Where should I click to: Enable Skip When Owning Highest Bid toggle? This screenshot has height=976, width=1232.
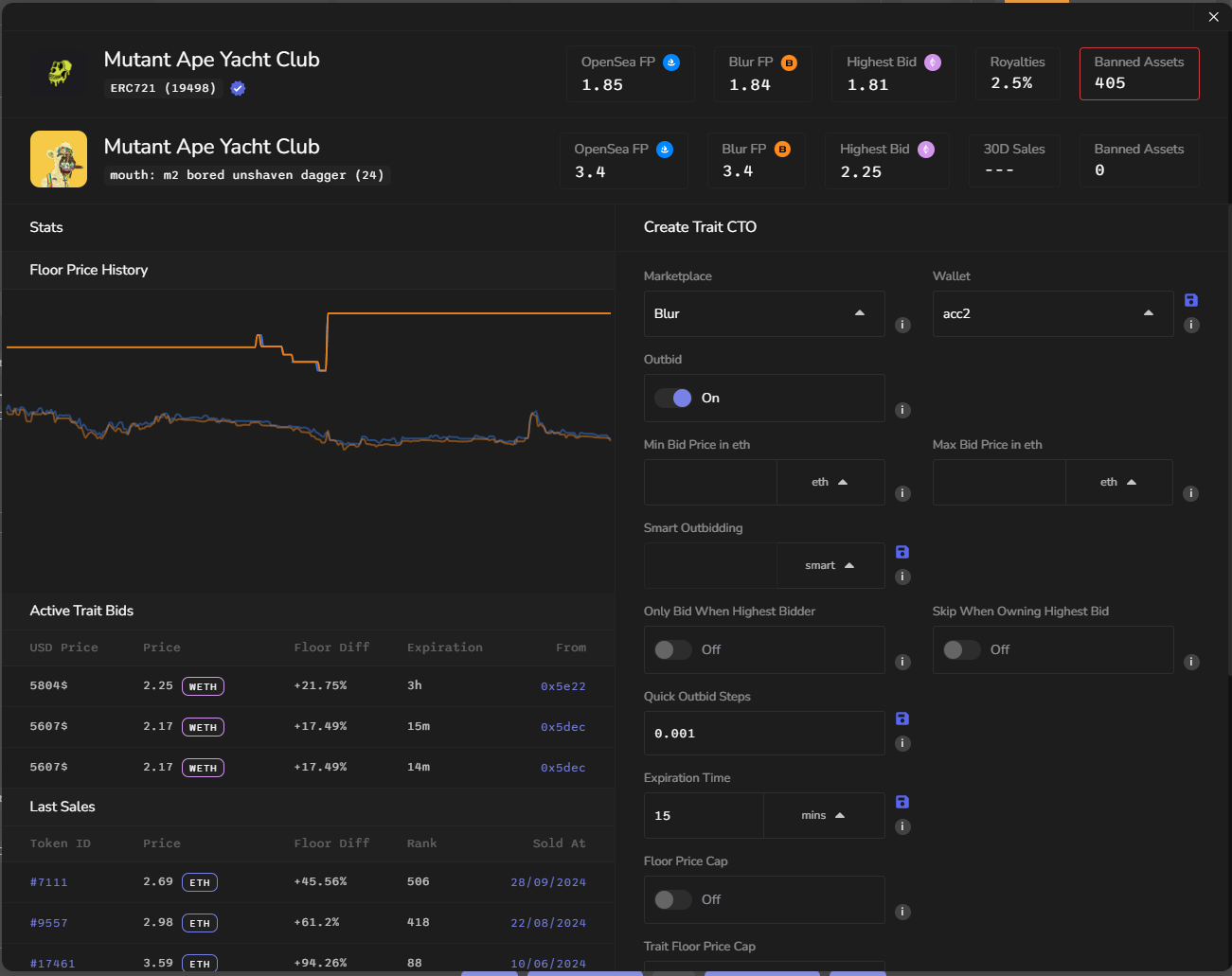point(962,649)
